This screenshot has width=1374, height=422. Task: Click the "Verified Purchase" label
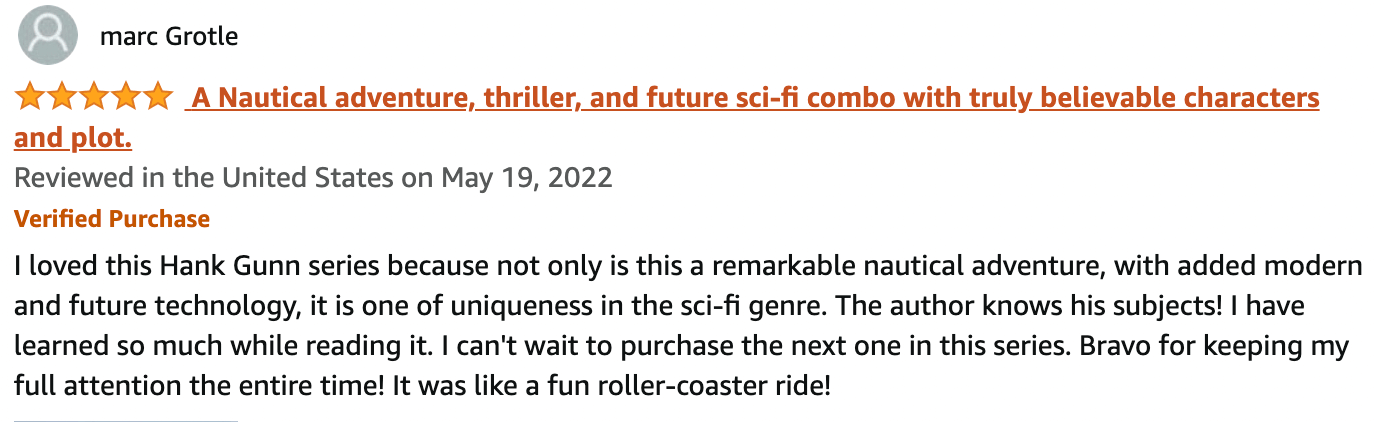tap(112, 219)
